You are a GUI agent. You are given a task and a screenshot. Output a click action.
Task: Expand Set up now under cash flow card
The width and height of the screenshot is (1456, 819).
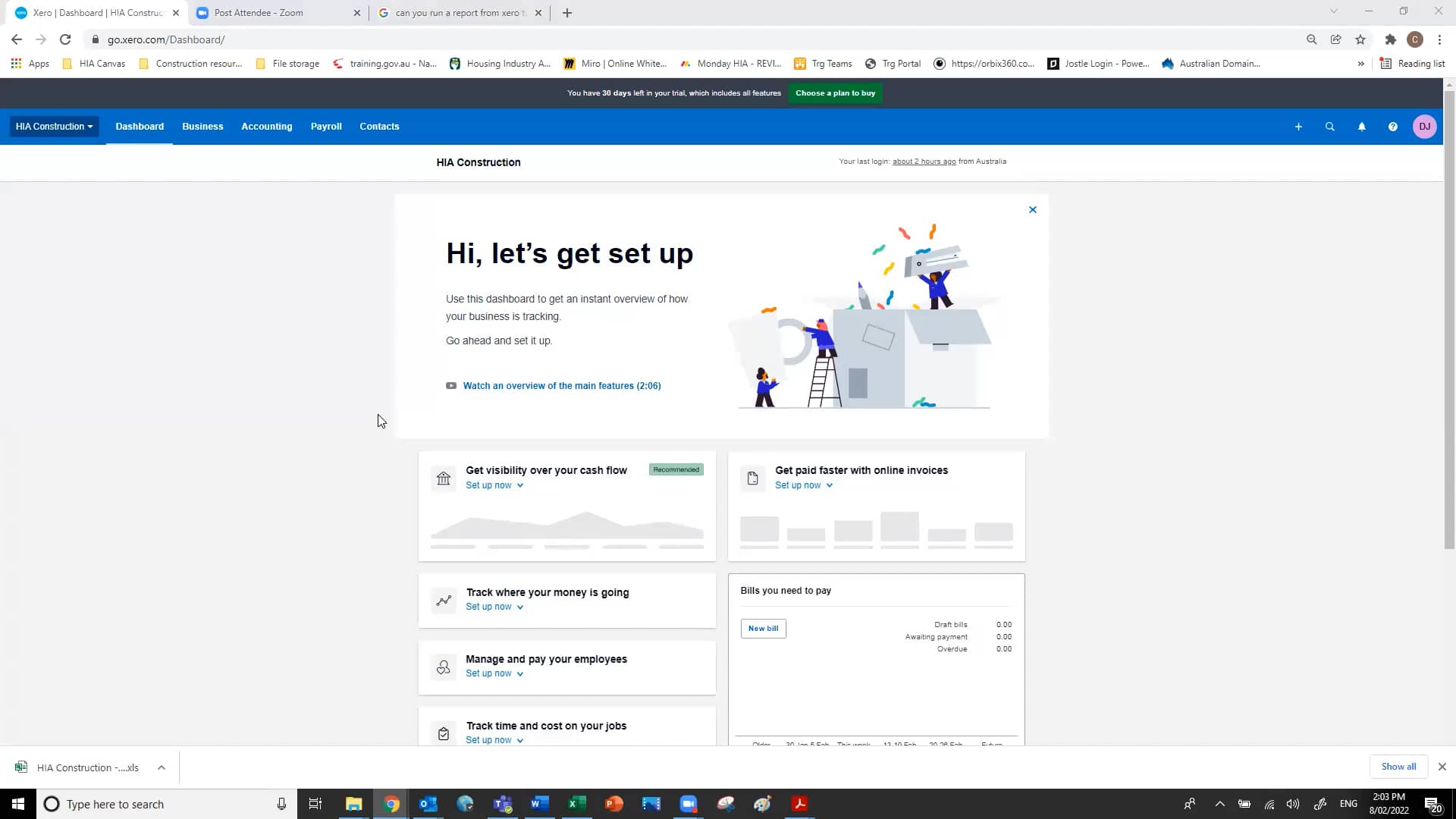494,485
